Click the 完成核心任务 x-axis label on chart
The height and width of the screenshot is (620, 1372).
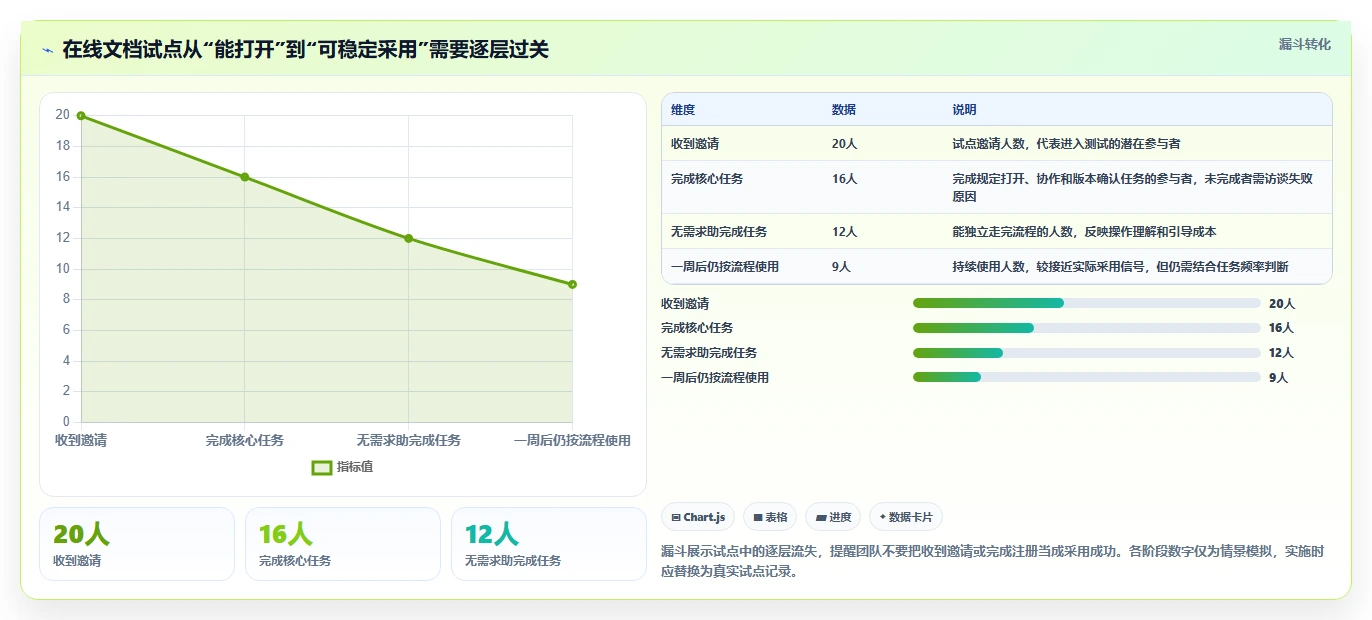click(x=245, y=441)
